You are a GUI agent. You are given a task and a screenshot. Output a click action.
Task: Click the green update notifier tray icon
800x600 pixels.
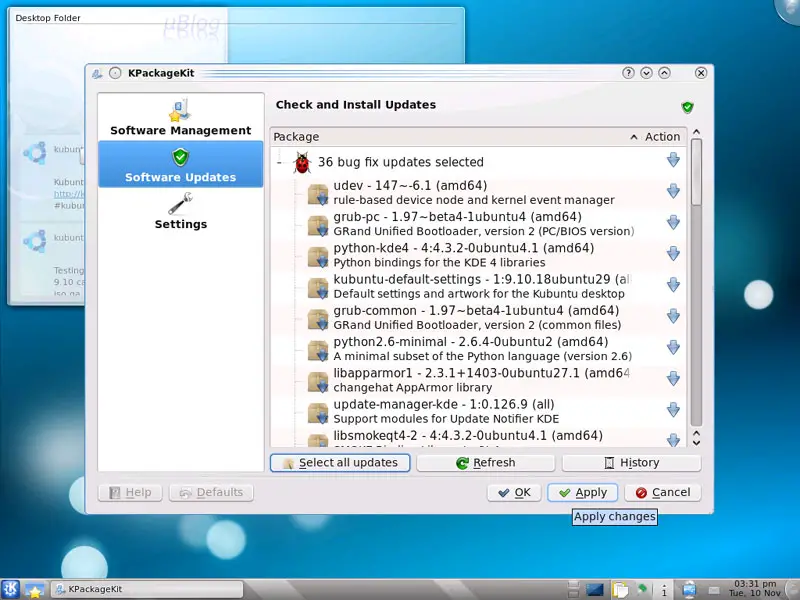click(642, 588)
